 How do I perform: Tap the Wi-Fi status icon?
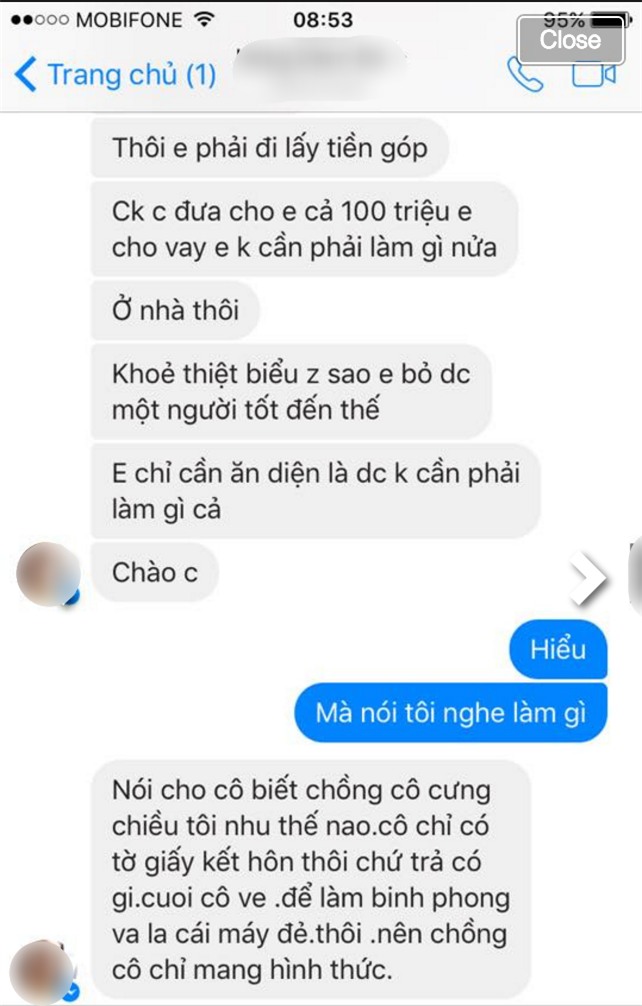(x=204, y=19)
